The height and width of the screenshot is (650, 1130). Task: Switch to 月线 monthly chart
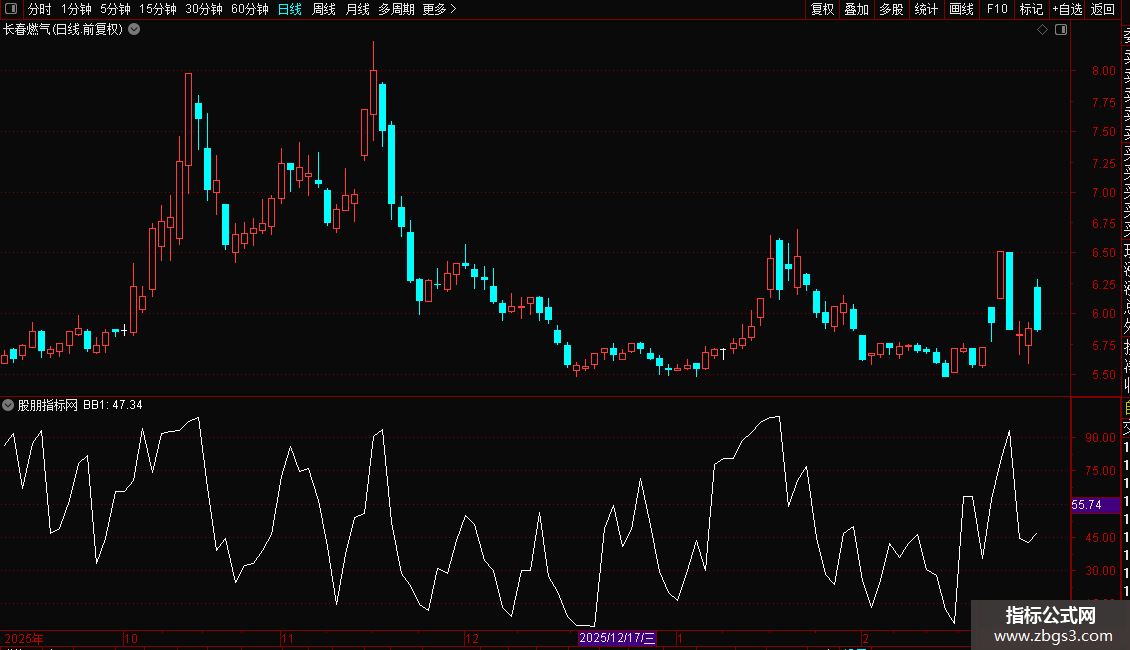357,9
